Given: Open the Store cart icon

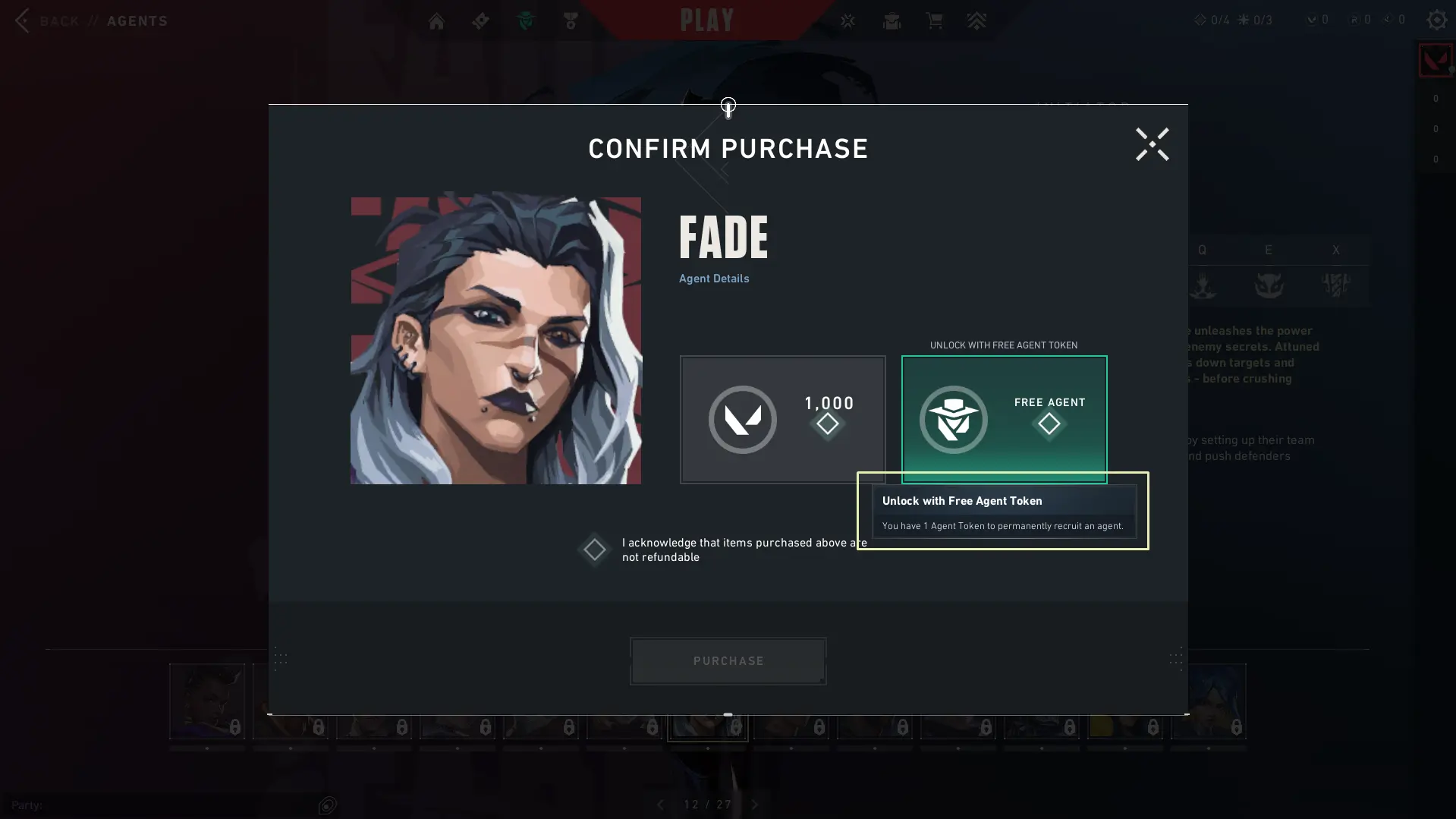Looking at the screenshot, I should tap(935, 20).
